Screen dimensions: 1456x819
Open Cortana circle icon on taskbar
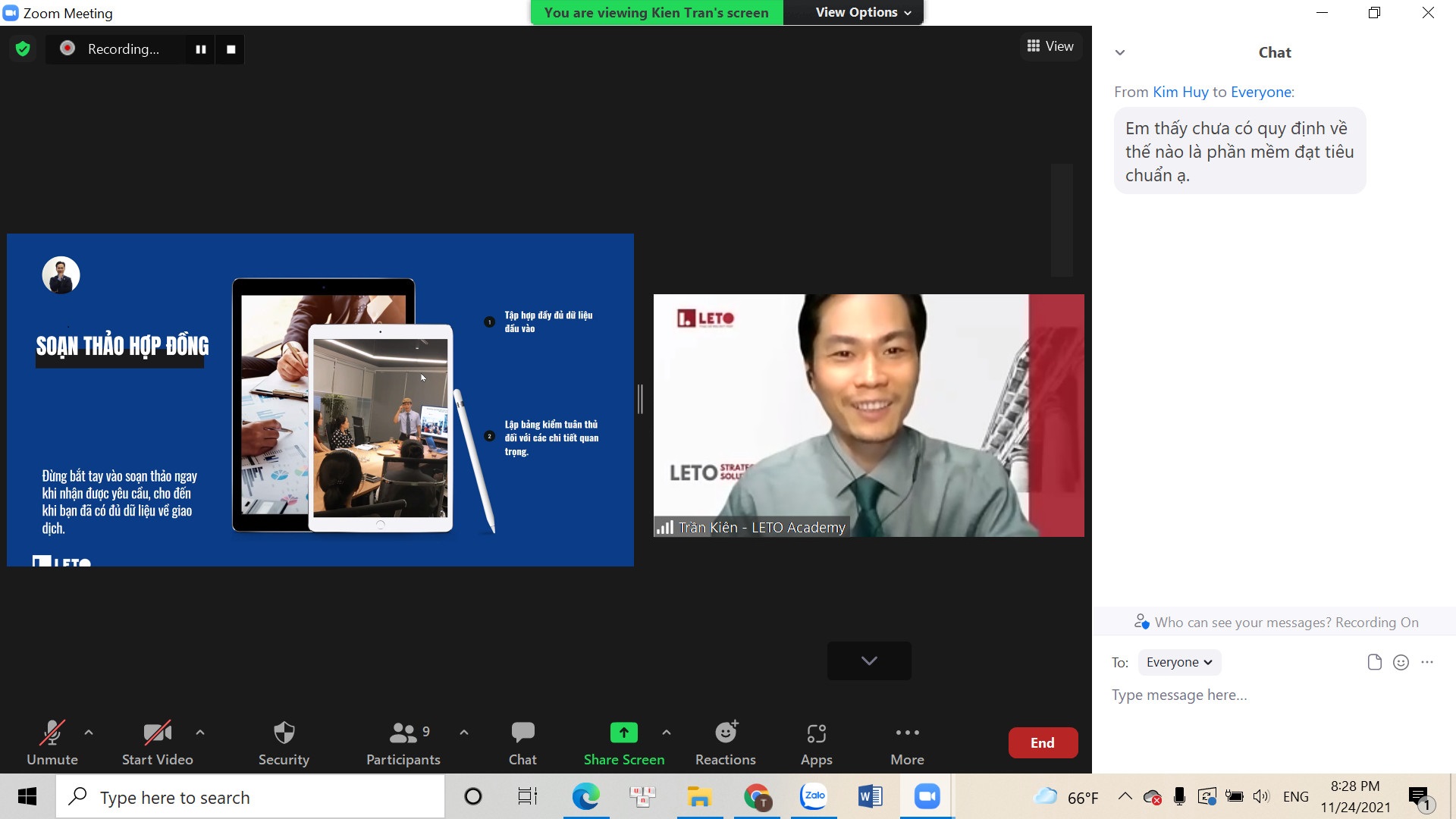[472, 796]
